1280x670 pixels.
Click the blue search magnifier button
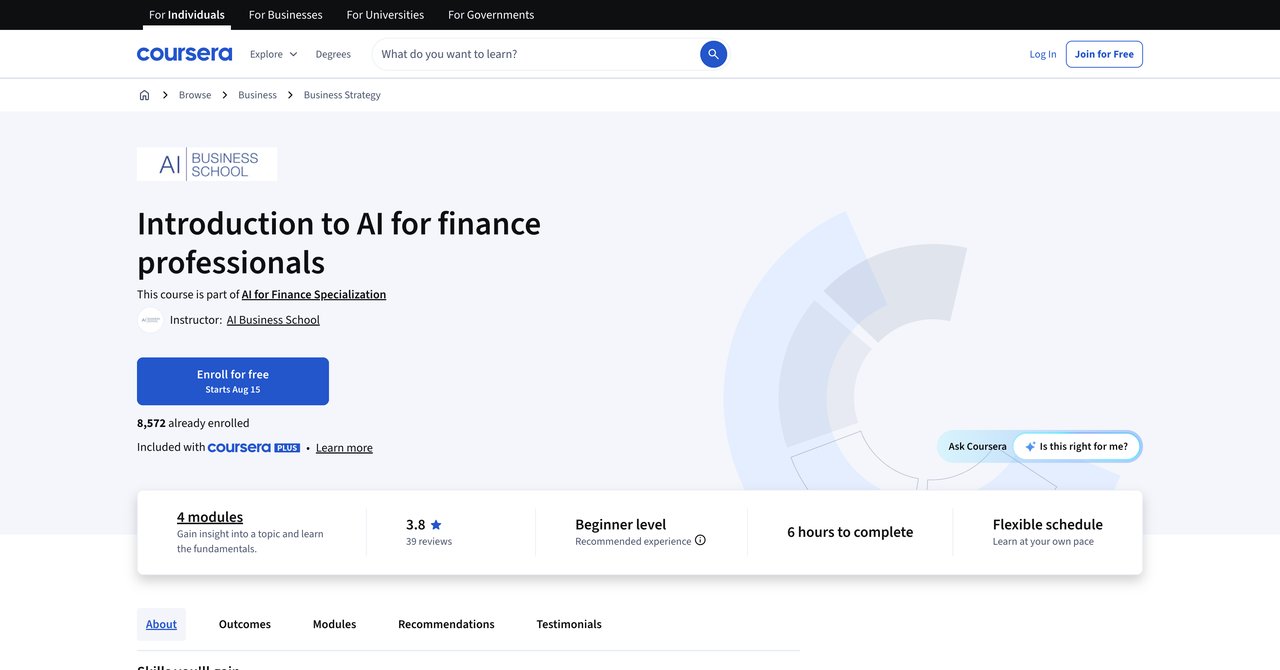coord(713,54)
